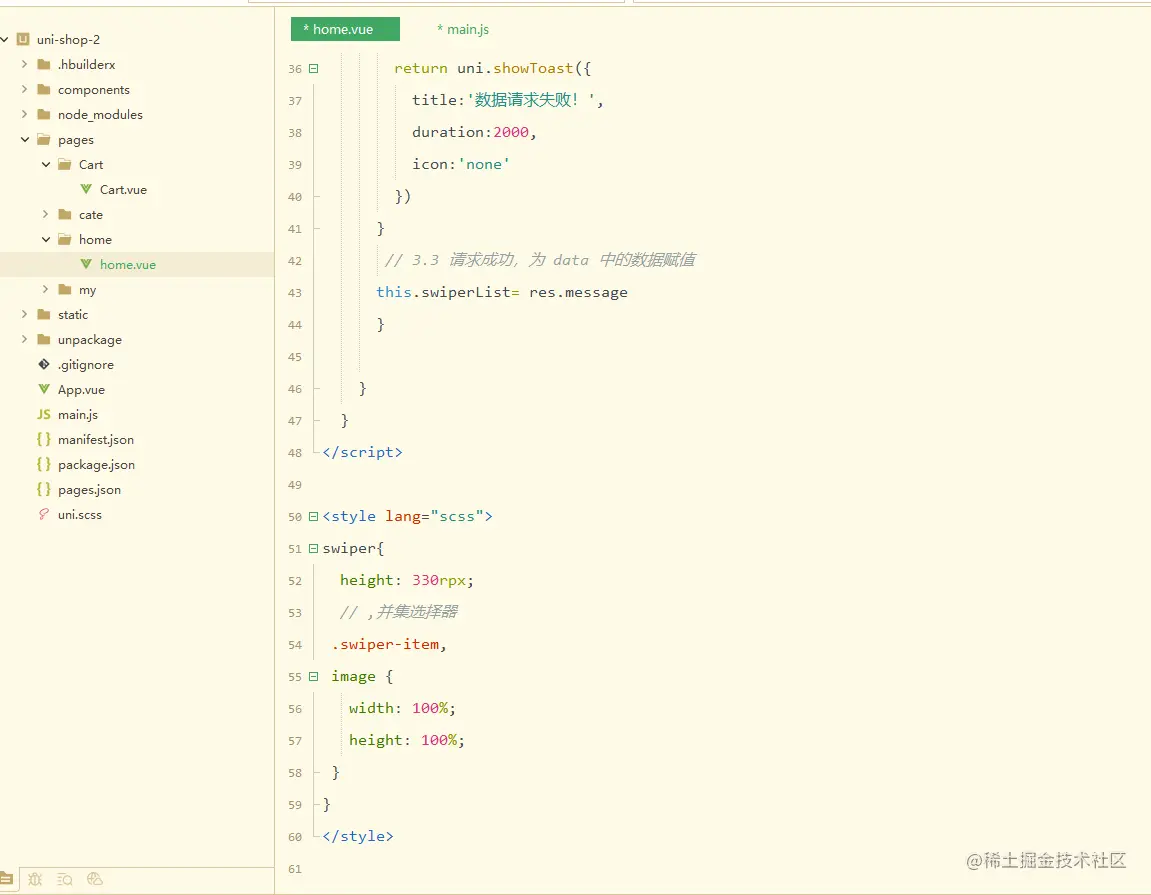Click the braces icon beside pages.json
Viewport: 1151px width, 895px height.
coord(44,489)
